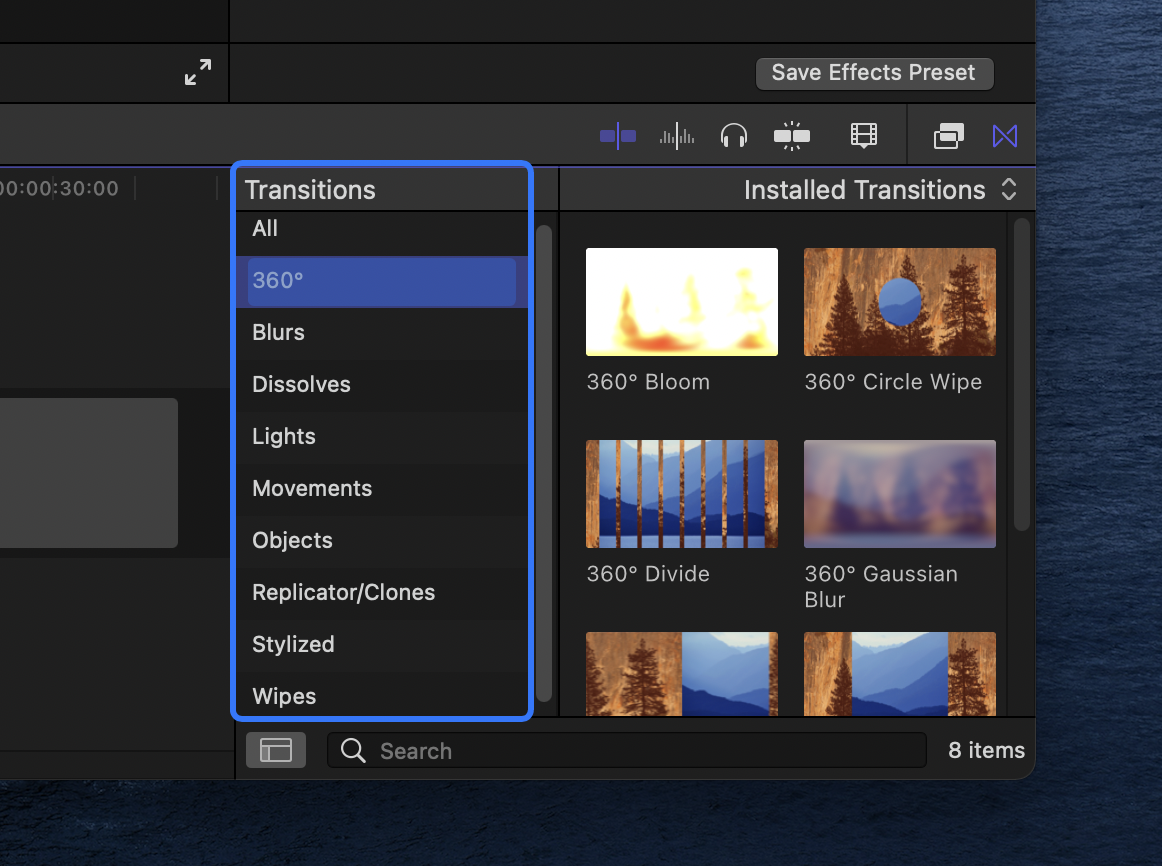
Task: Click the 00:00:30:00 timecode on the ruler
Action: pos(59,188)
